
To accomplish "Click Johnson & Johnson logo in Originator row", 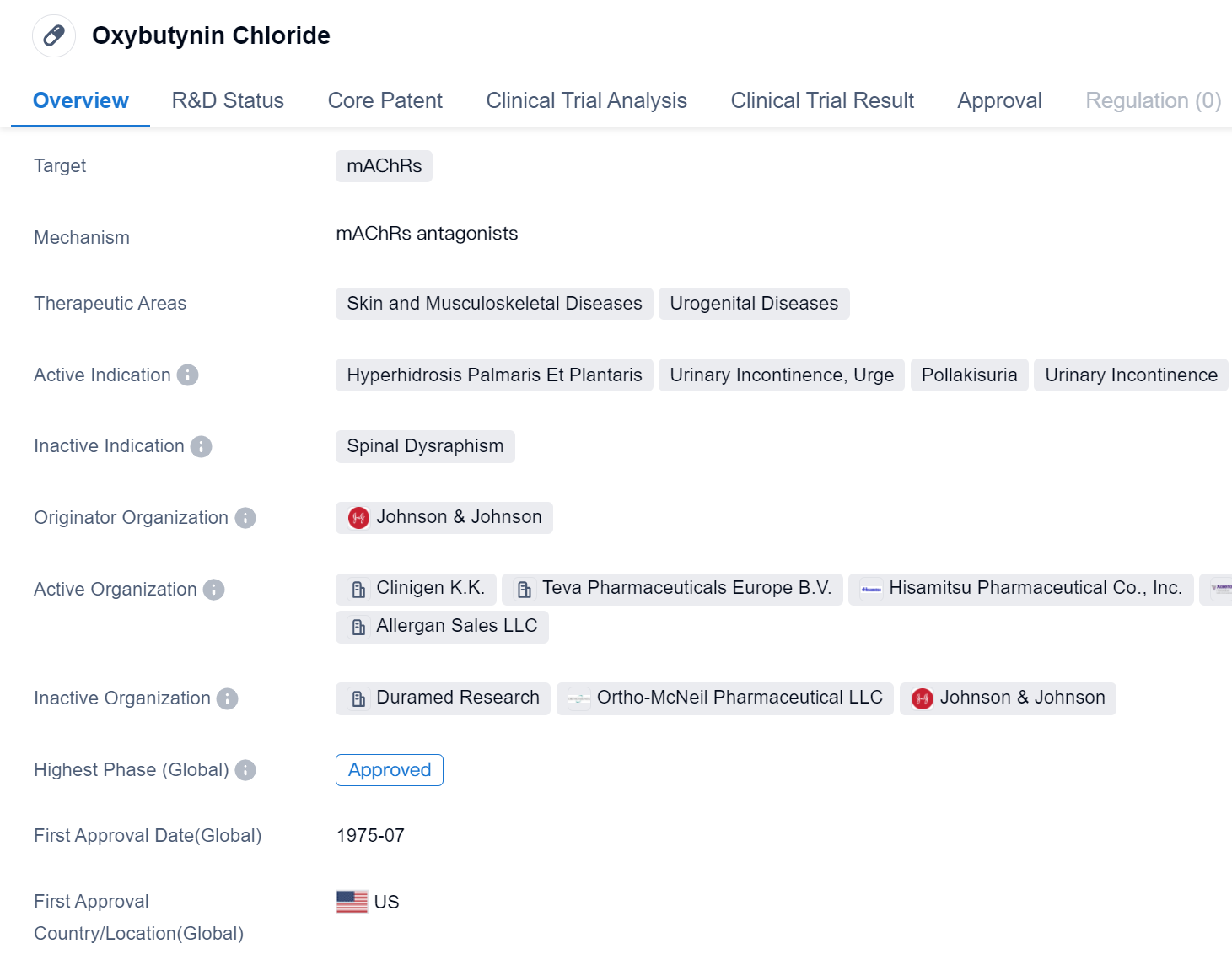I will (358, 518).
